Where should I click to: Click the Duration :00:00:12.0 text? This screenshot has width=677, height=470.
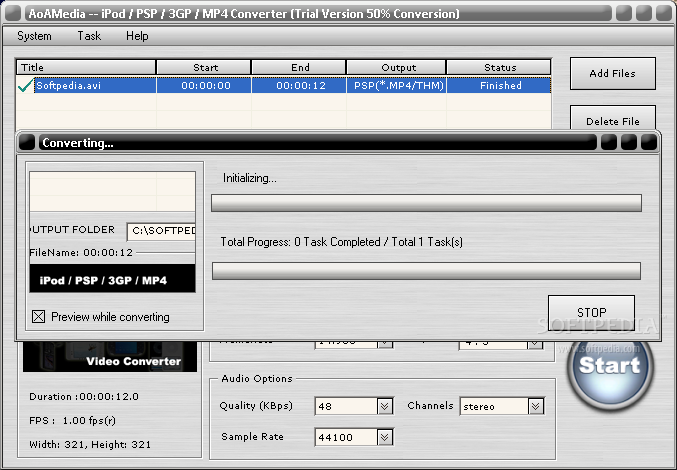(x=84, y=397)
